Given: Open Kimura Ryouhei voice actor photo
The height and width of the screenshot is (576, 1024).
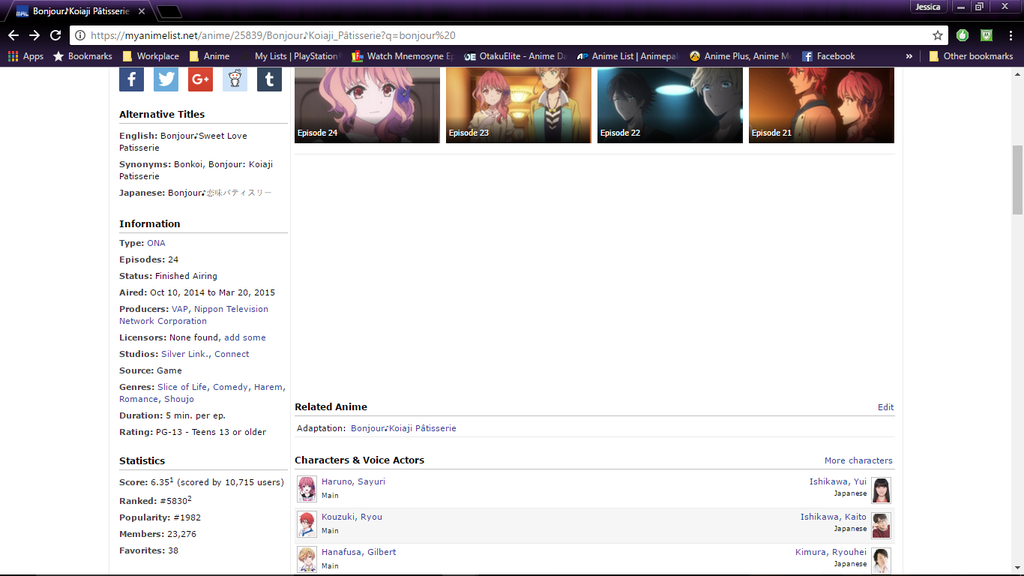Looking at the screenshot, I should point(881,560).
